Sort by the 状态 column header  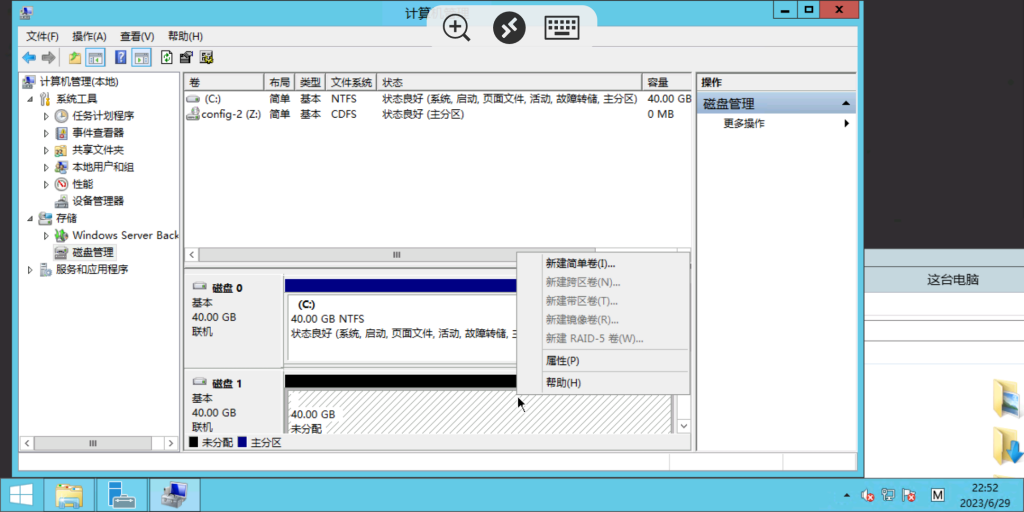point(509,82)
